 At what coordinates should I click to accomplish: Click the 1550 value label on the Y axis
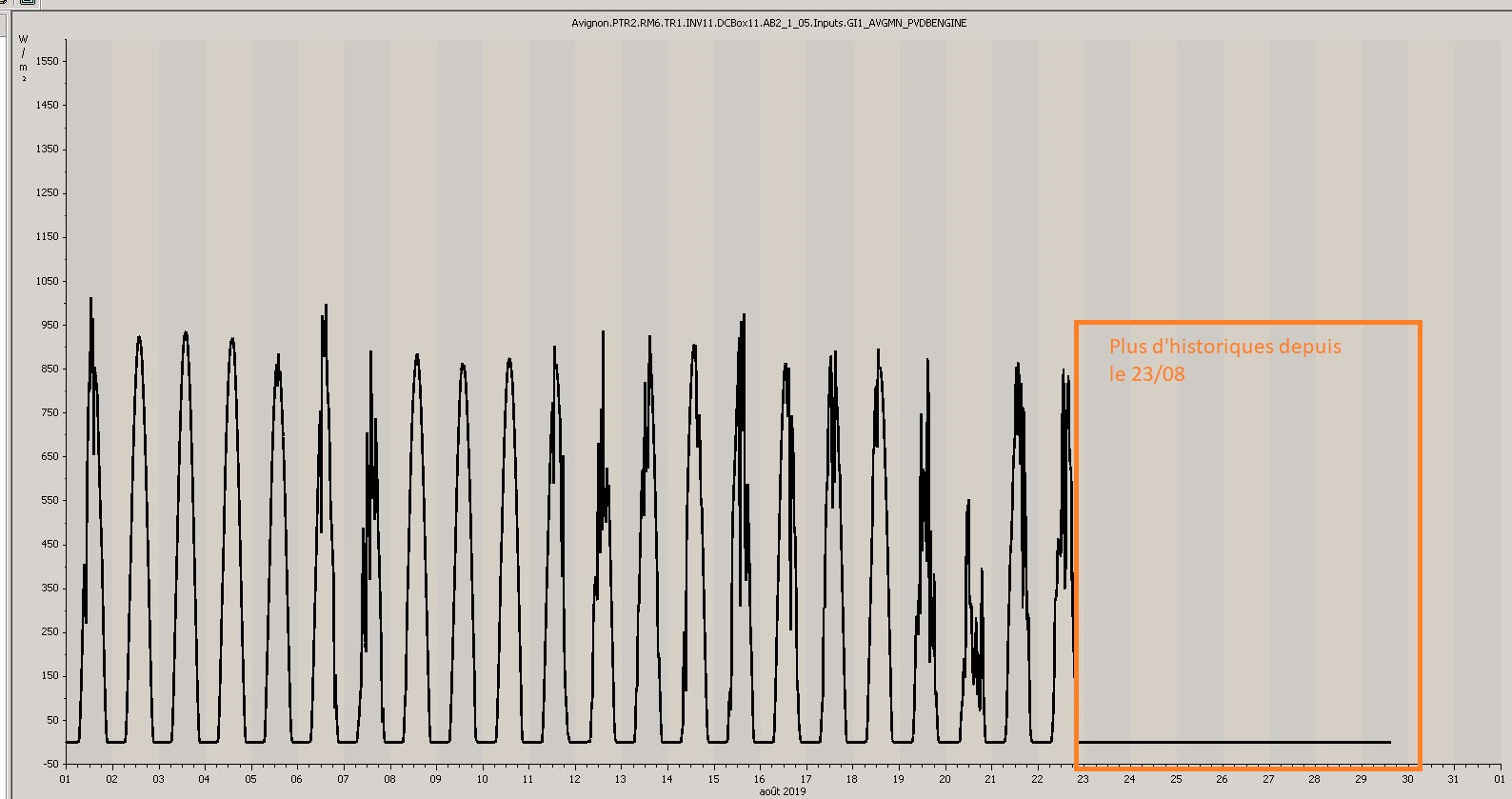[47, 61]
